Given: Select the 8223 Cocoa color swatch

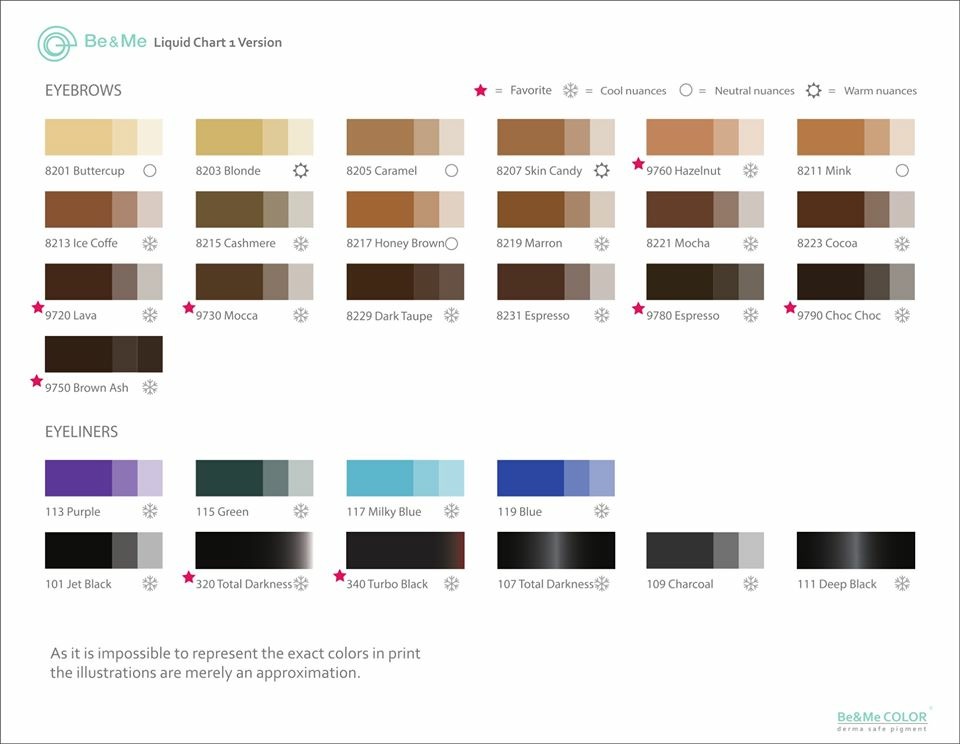Looking at the screenshot, I should tap(855, 209).
